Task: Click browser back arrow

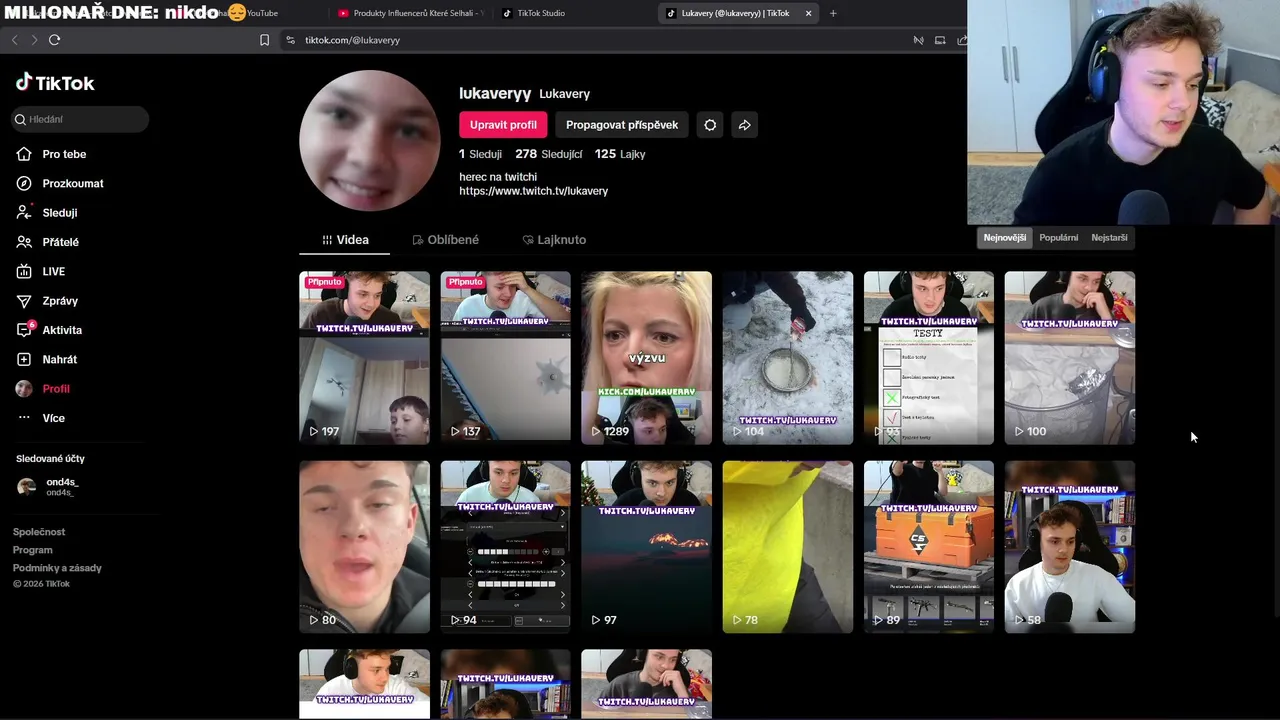Action: tap(15, 40)
